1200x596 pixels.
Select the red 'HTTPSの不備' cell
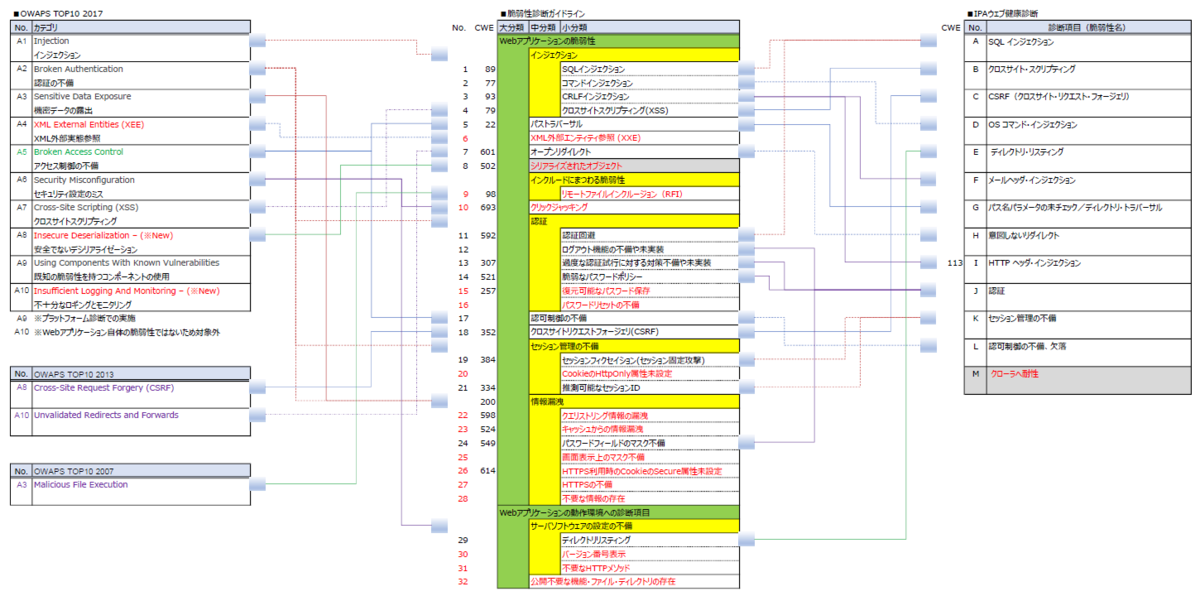click(x=649, y=484)
